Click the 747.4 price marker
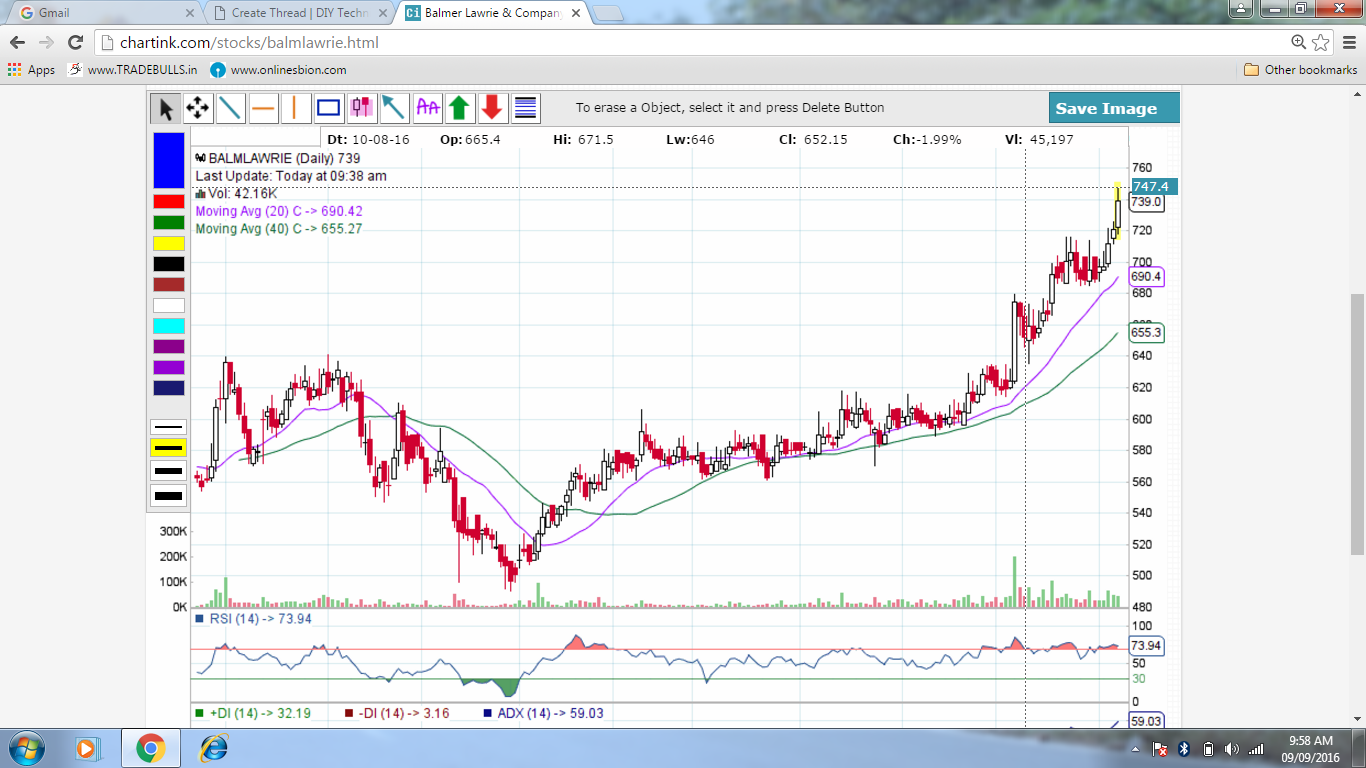The height and width of the screenshot is (768, 1366). click(x=1154, y=186)
